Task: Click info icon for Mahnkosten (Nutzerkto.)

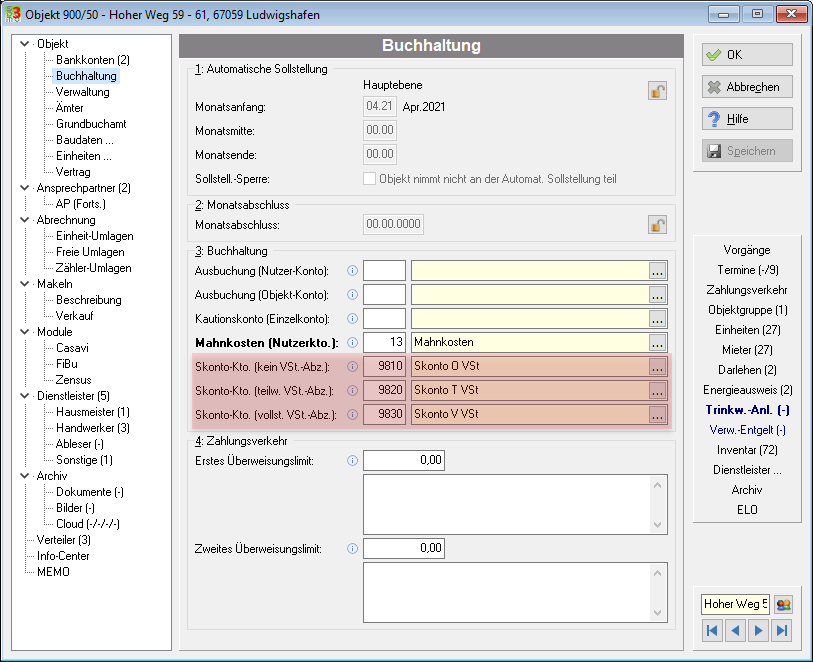Action: [352, 342]
